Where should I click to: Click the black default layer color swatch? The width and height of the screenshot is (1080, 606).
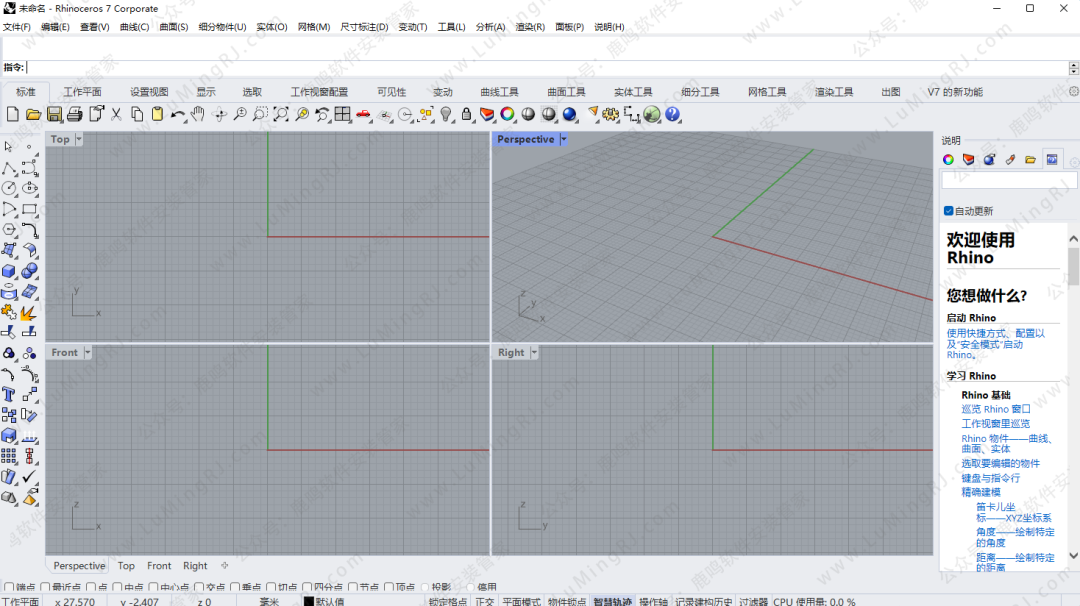click(309, 602)
